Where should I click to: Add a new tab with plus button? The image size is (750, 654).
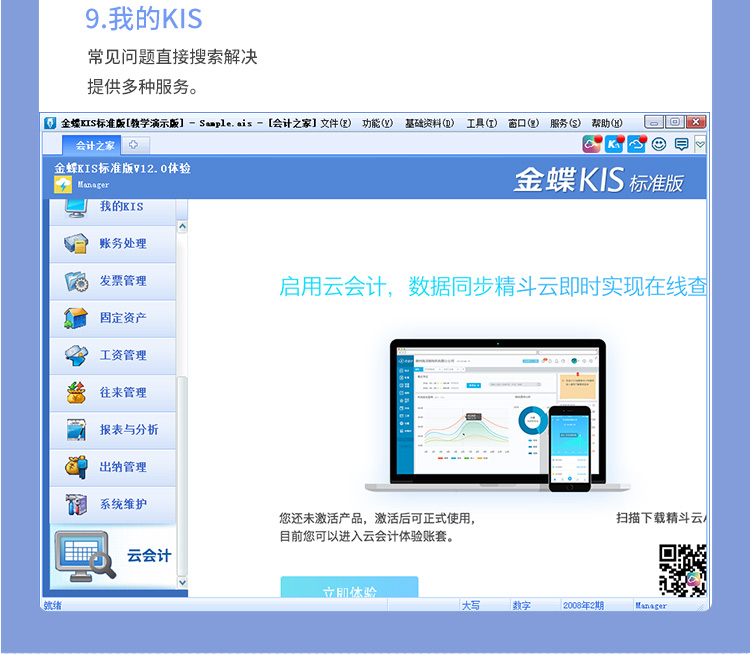[x=134, y=145]
